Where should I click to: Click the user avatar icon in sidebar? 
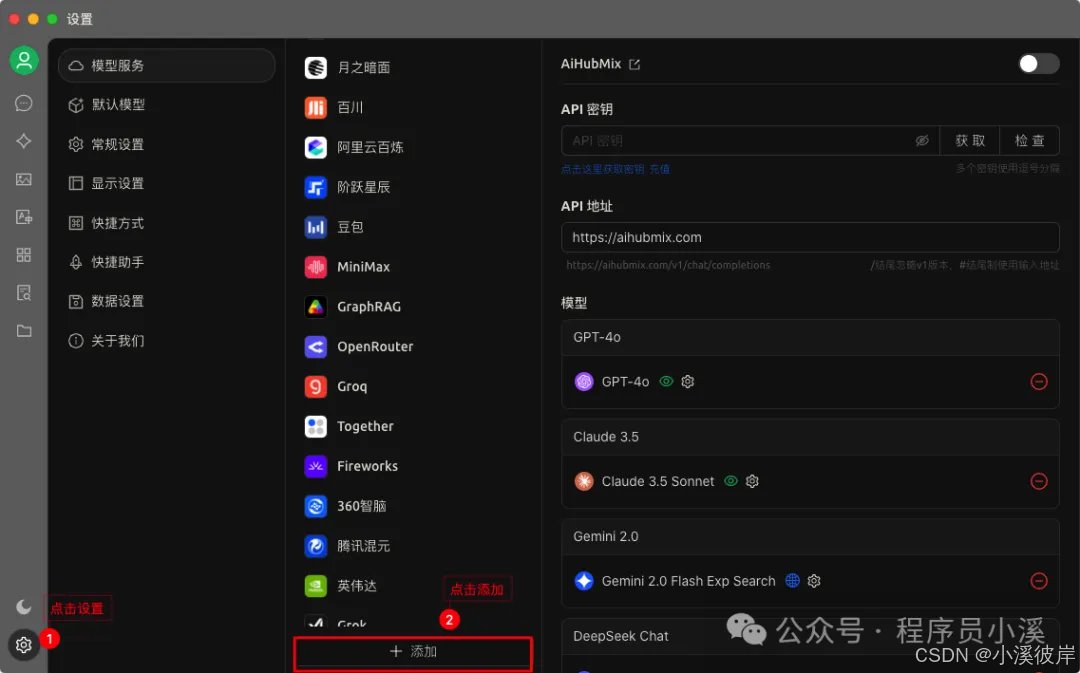click(23, 61)
